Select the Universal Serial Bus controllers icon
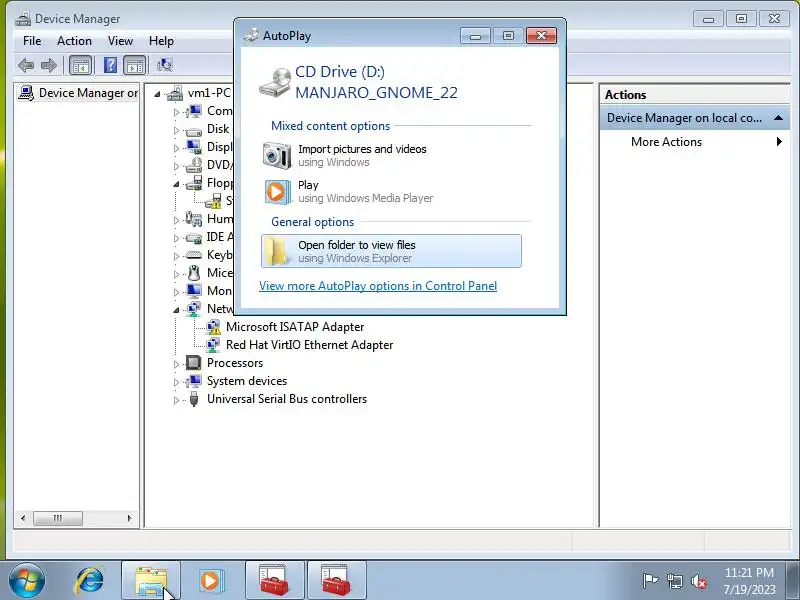Image resolution: width=800 pixels, height=600 pixels. (193, 399)
